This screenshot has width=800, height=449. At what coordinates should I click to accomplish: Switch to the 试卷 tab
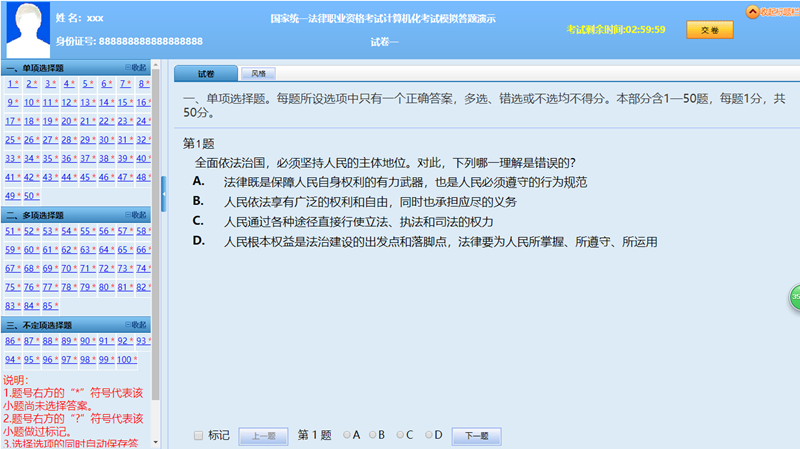[205, 74]
